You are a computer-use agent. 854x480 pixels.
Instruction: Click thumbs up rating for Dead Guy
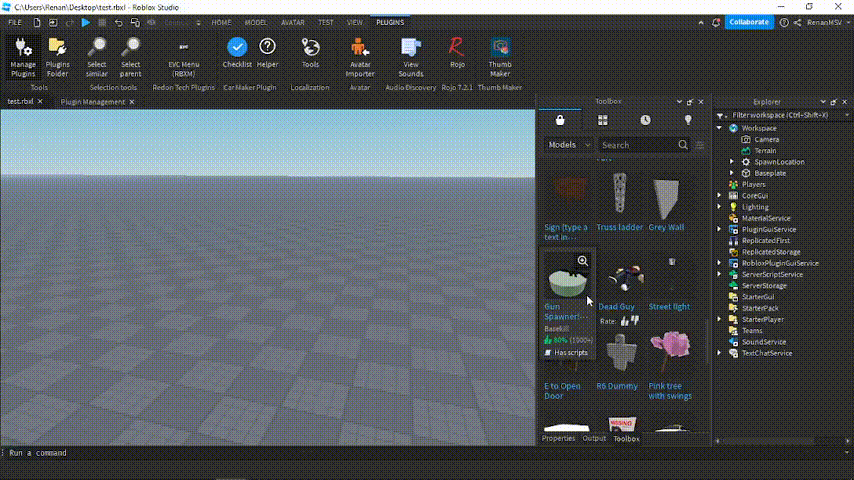[624, 321]
